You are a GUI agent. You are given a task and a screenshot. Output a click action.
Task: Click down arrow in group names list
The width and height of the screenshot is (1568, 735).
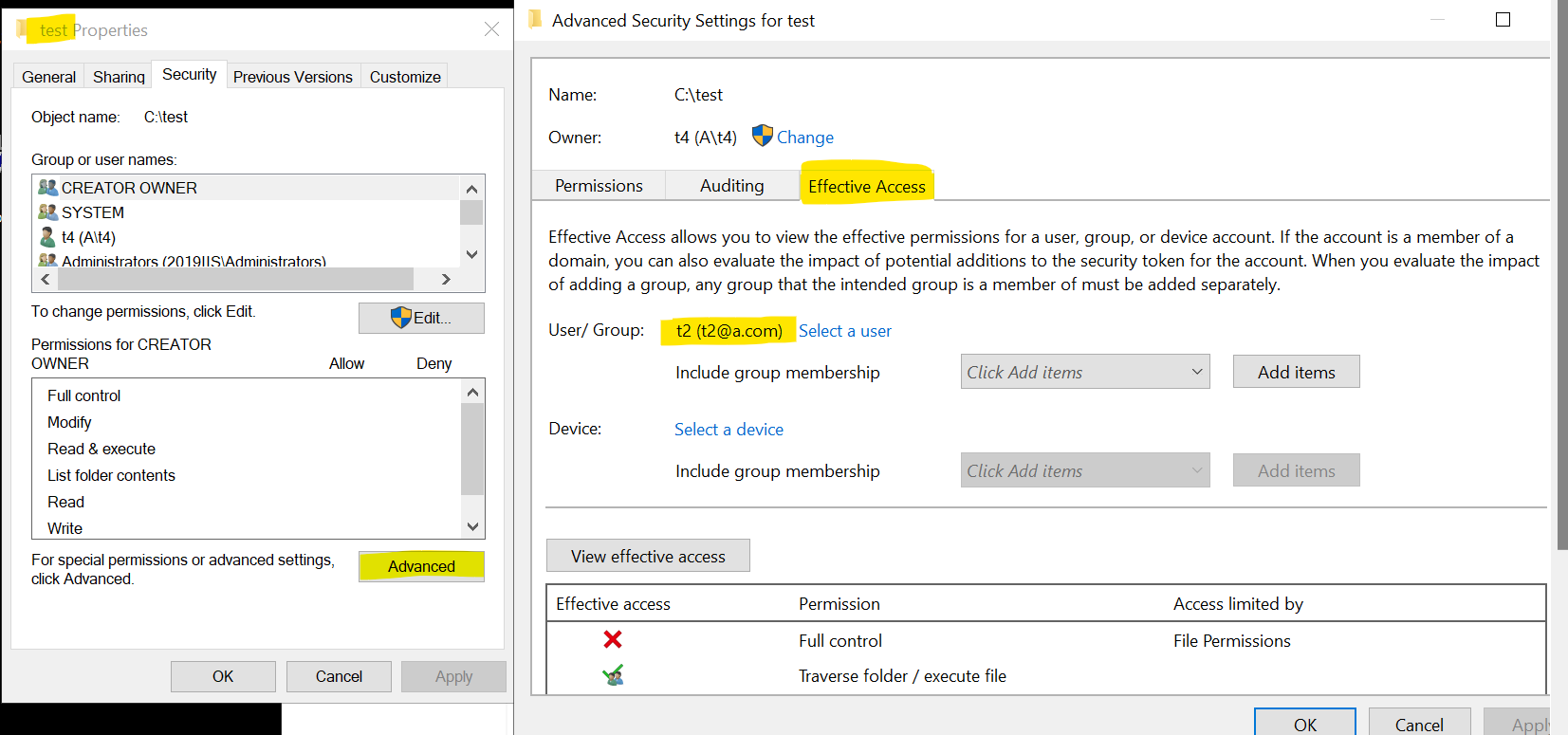[471, 254]
